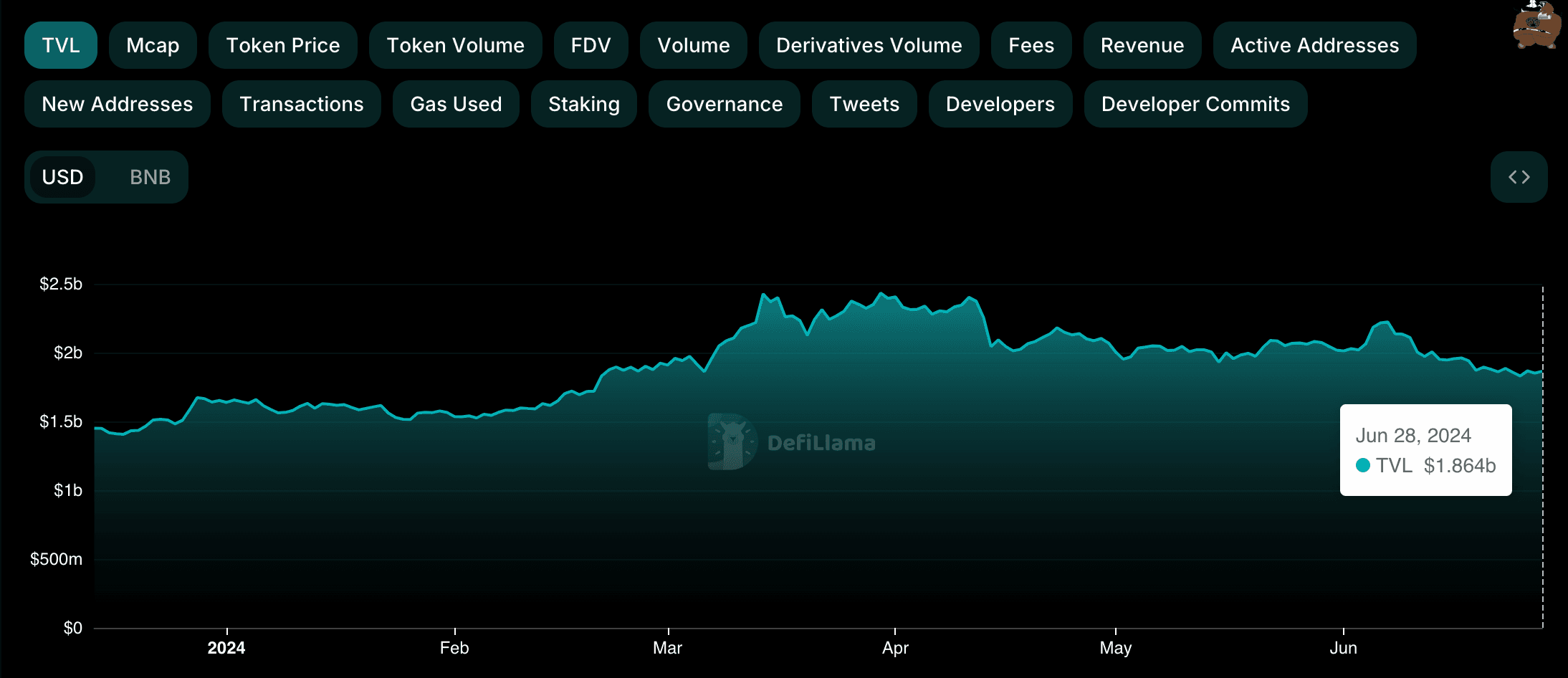Toggle Developer Commits chip
The width and height of the screenshot is (1568, 678).
tap(1195, 104)
